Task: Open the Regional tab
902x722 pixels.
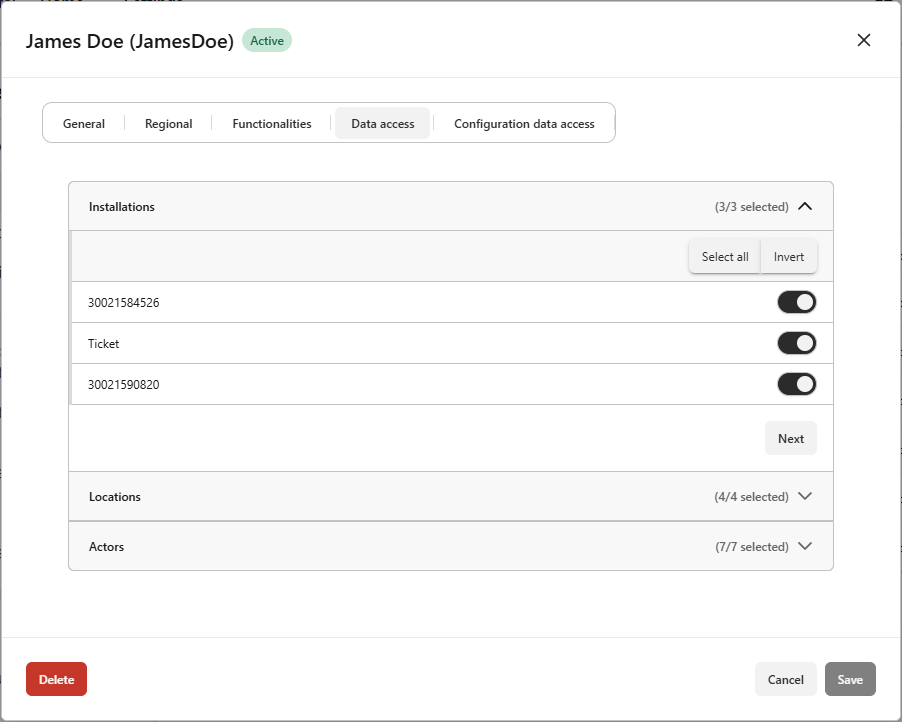Action: (168, 124)
